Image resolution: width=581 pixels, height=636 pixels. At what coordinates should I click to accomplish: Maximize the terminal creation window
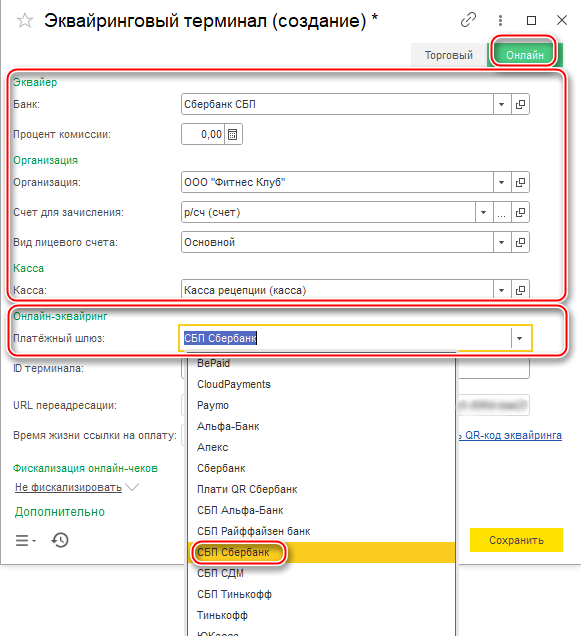tap(532, 20)
